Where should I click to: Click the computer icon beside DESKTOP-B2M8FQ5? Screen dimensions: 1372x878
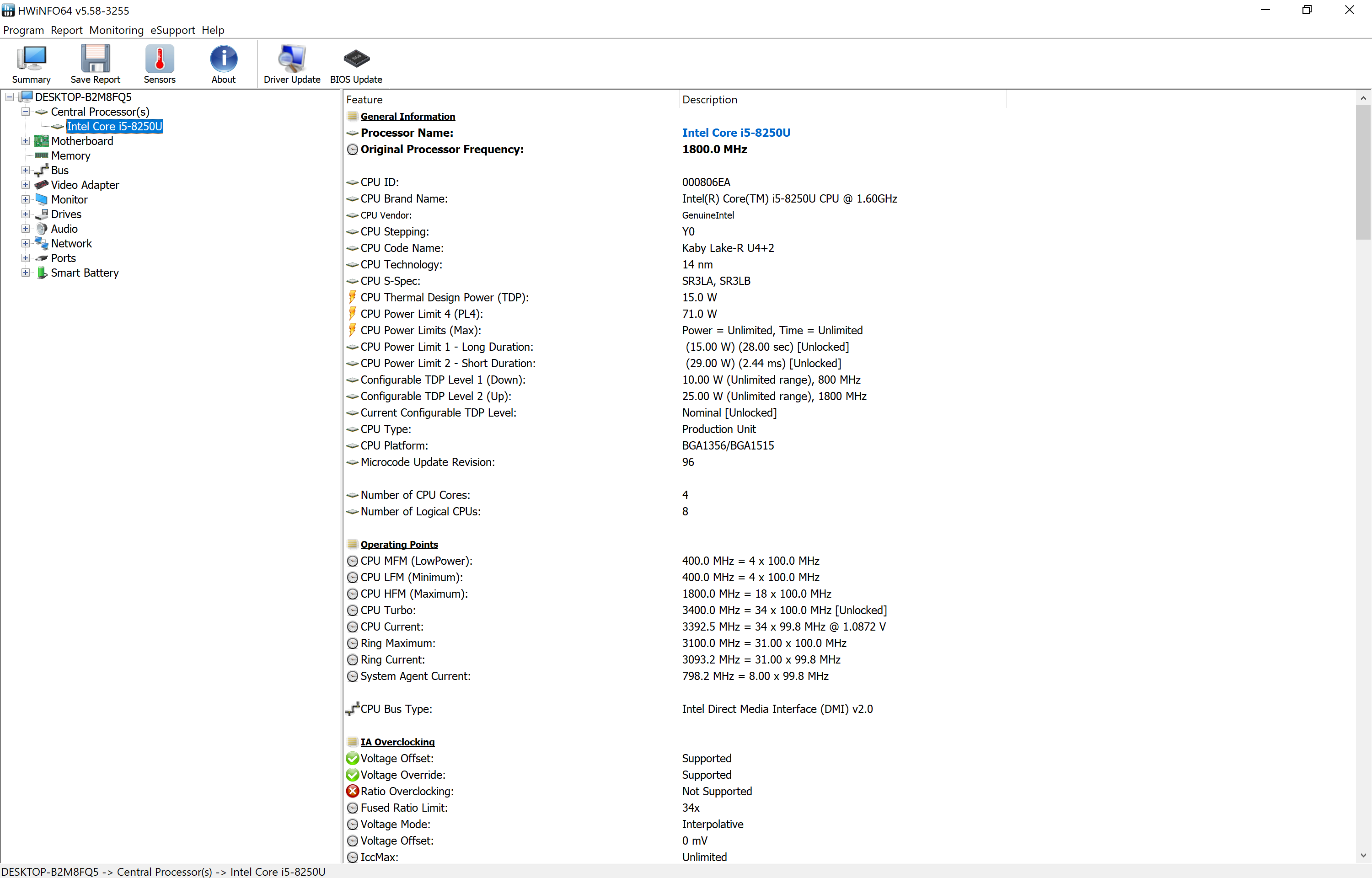pos(26,97)
